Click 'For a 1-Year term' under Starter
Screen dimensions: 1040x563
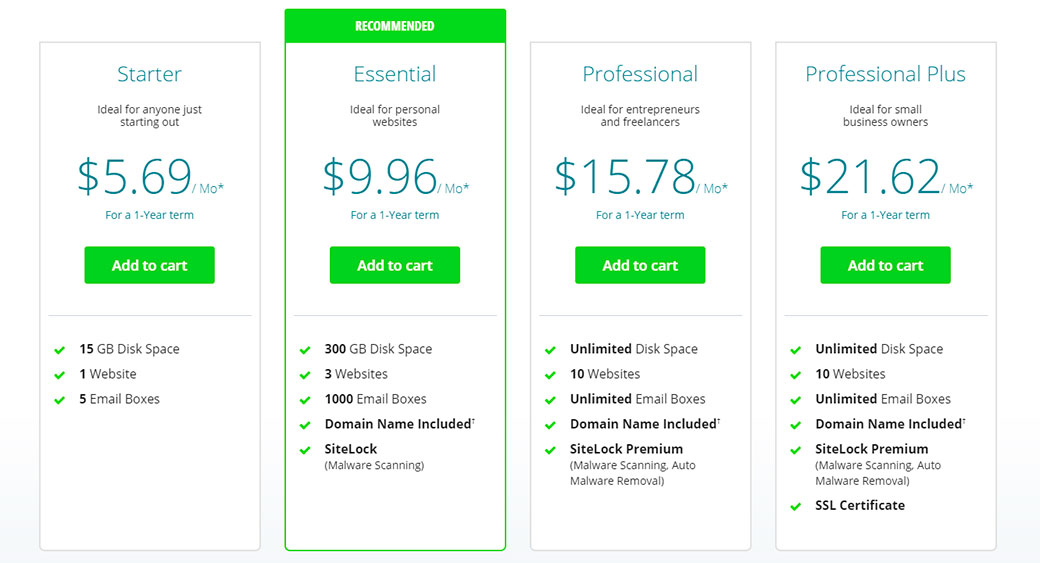click(149, 215)
